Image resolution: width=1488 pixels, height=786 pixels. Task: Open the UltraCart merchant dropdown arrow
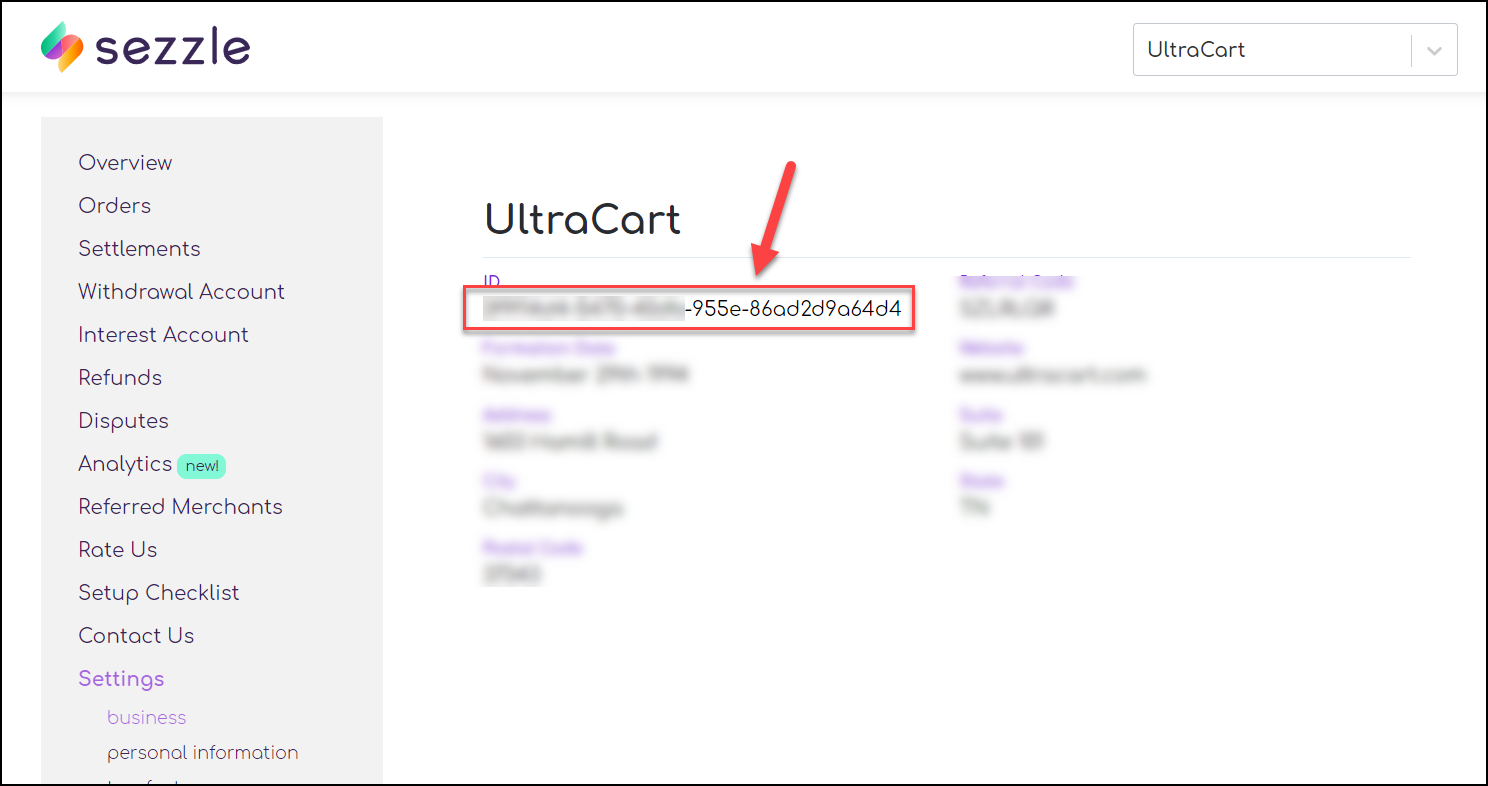coord(1434,50)
